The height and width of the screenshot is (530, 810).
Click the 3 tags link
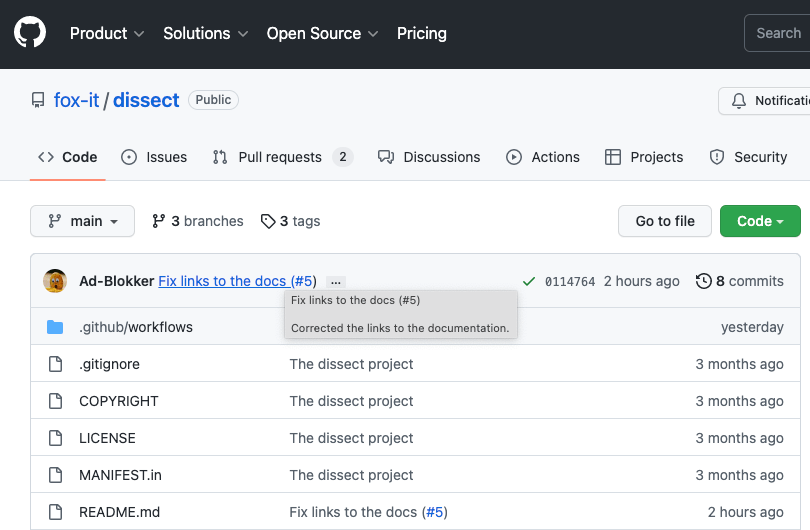point(290,221)
